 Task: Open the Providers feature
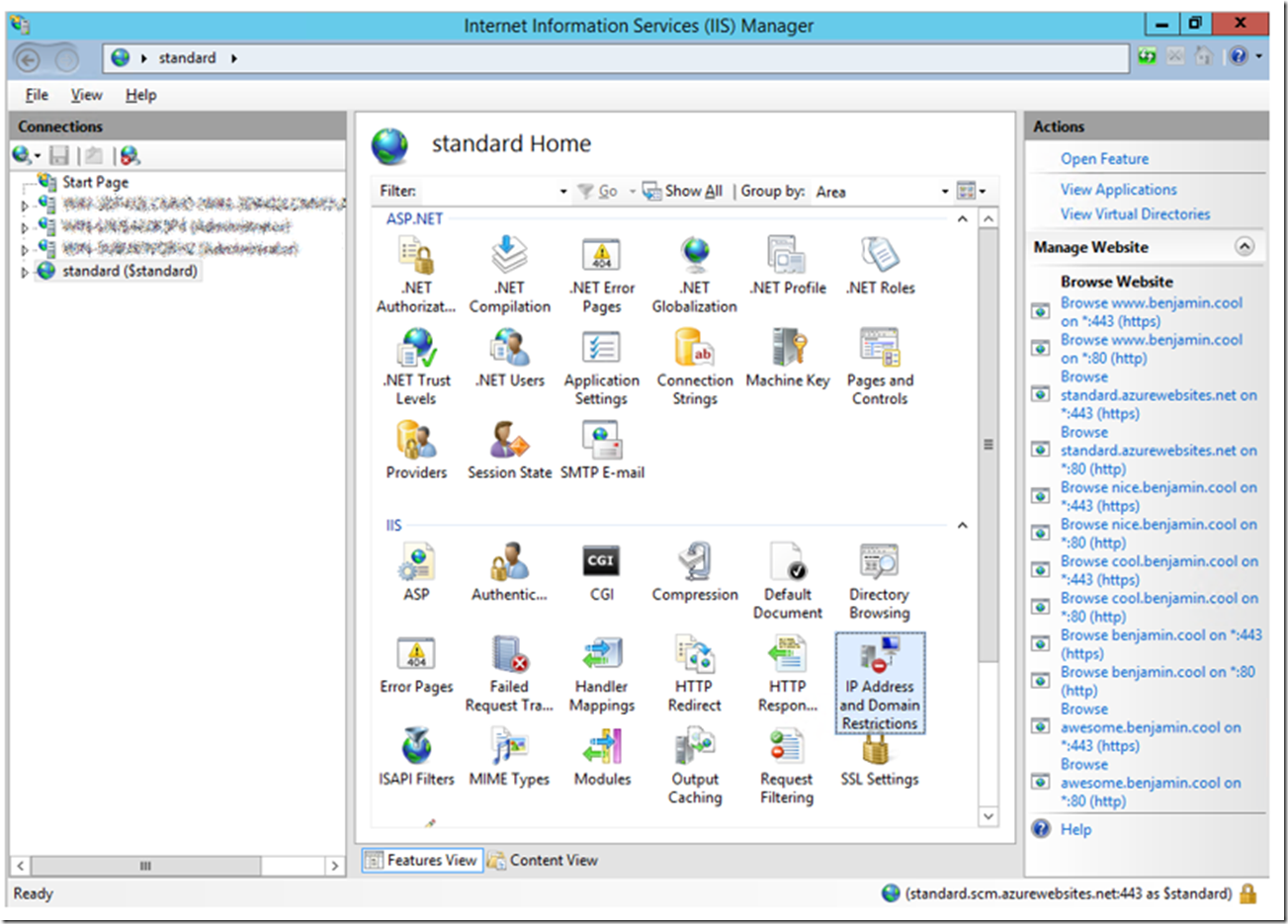tap(416, 451)
